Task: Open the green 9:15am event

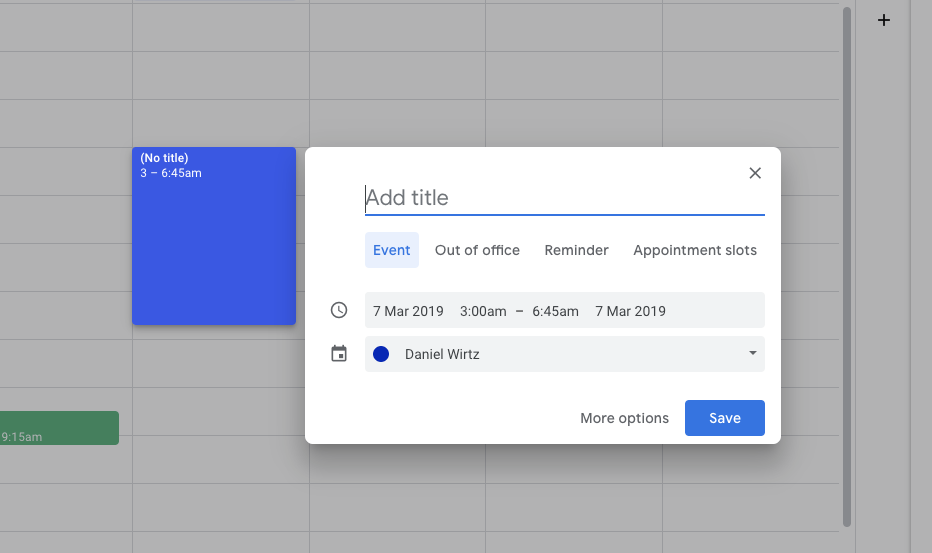Action: (x=59, y=428)
